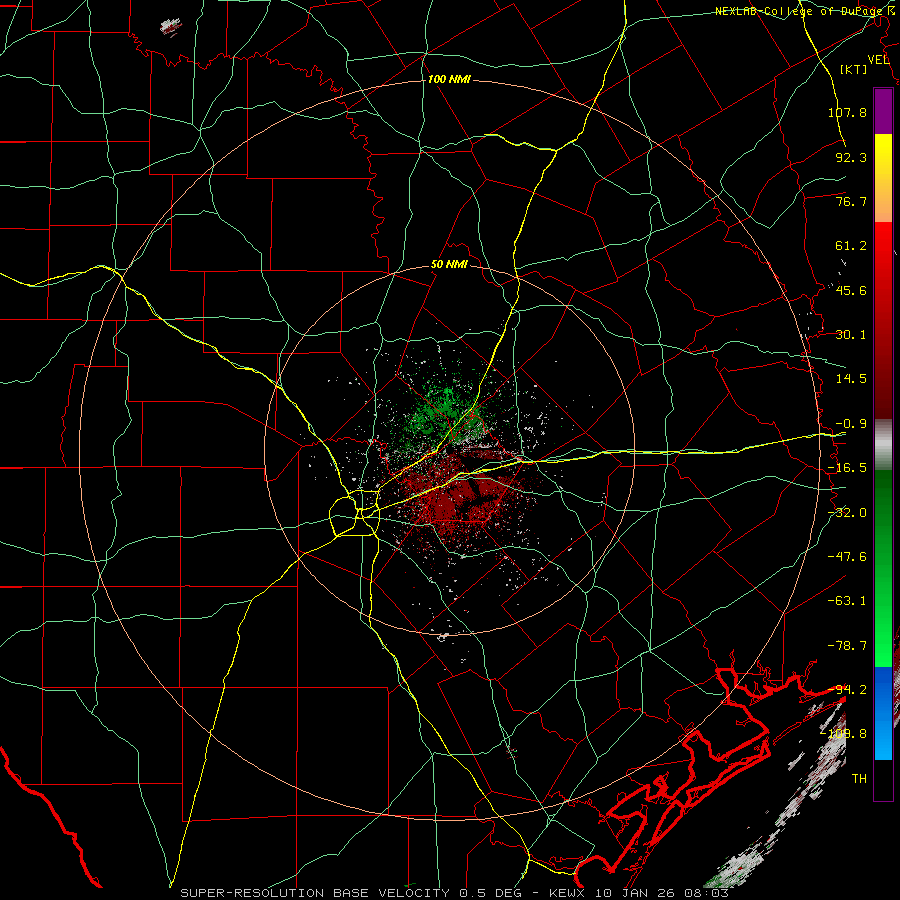Screen dimensions: 900x900
Task: Click the 61.2 legend value
Action: click(x=851, y=246)
